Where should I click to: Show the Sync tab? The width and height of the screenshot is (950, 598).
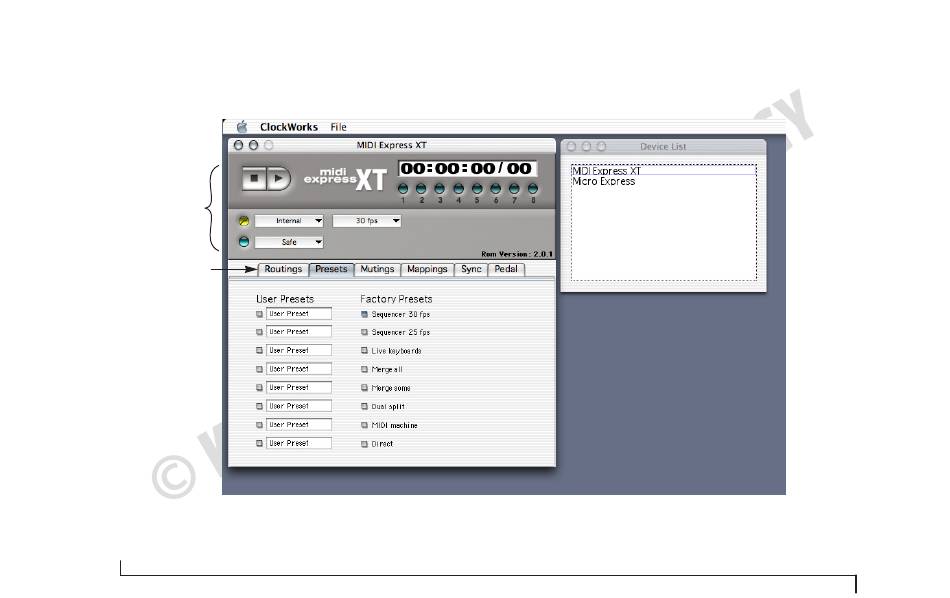[x=471, y=269]
